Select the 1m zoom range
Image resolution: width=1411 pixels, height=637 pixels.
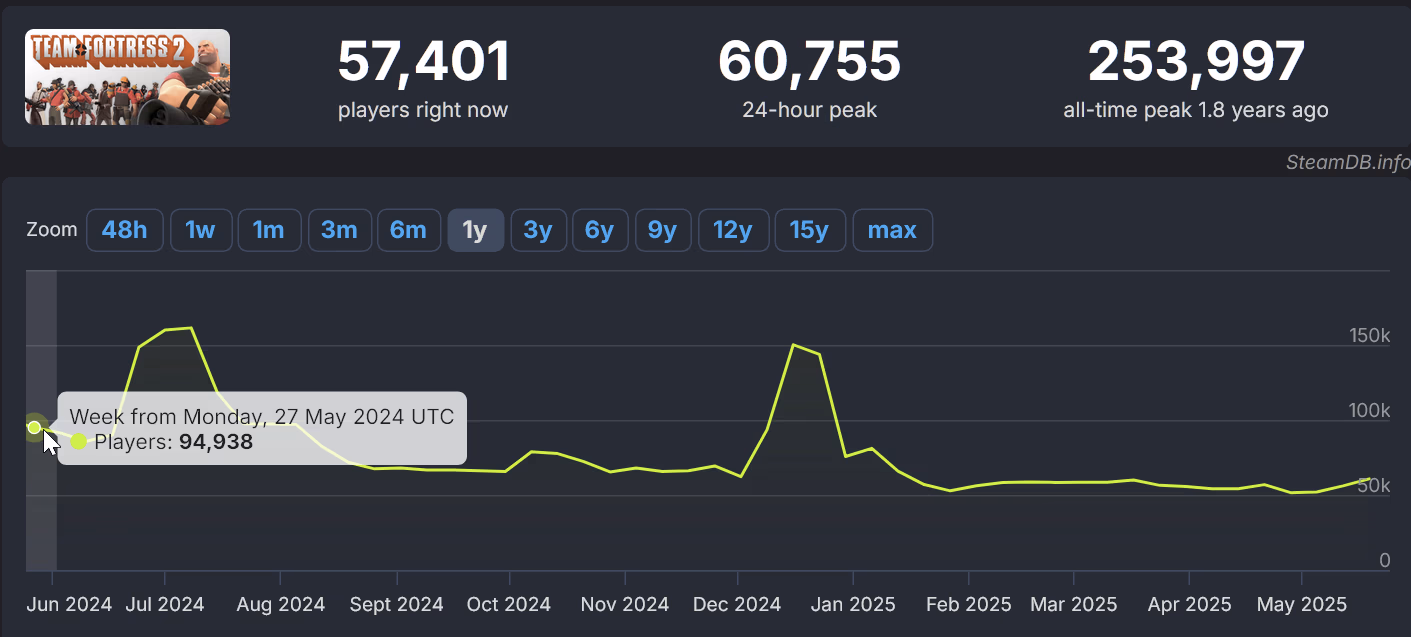[x=269, y=230]
